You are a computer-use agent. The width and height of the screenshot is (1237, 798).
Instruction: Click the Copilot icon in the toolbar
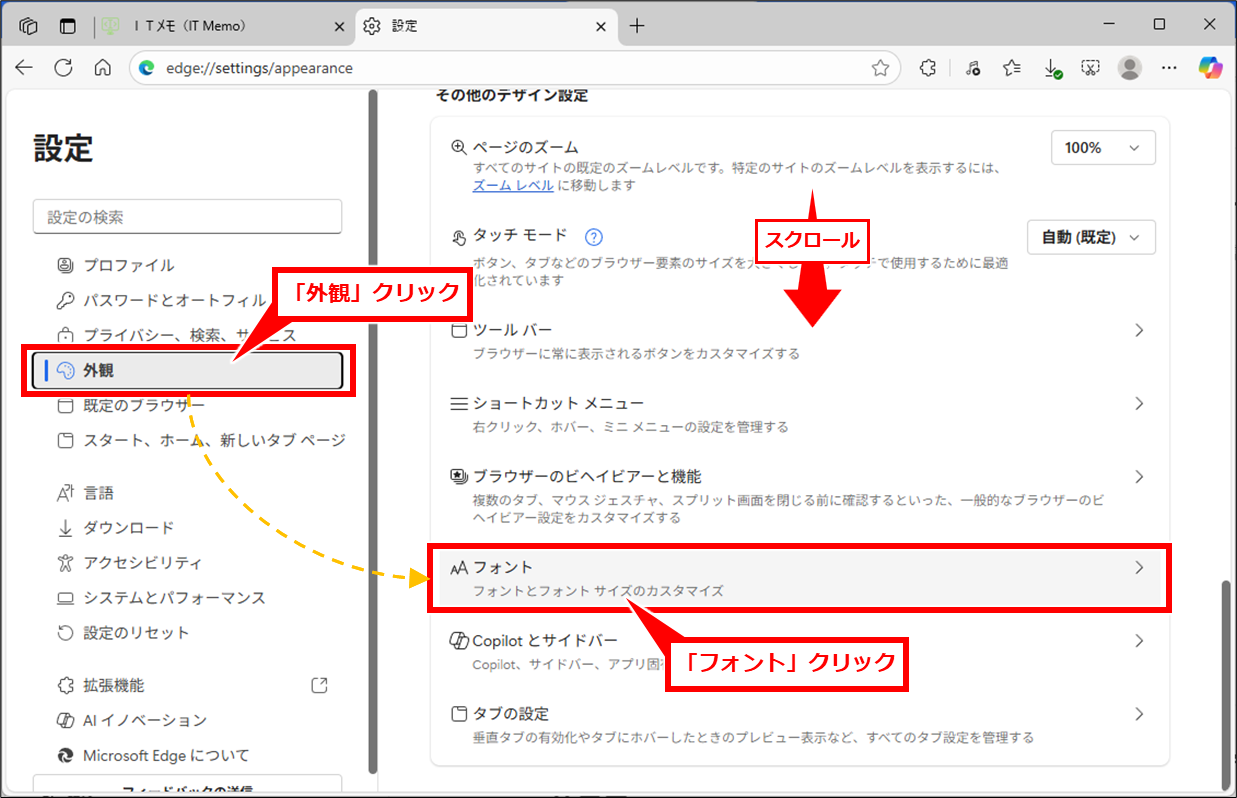coord(1211,68)
